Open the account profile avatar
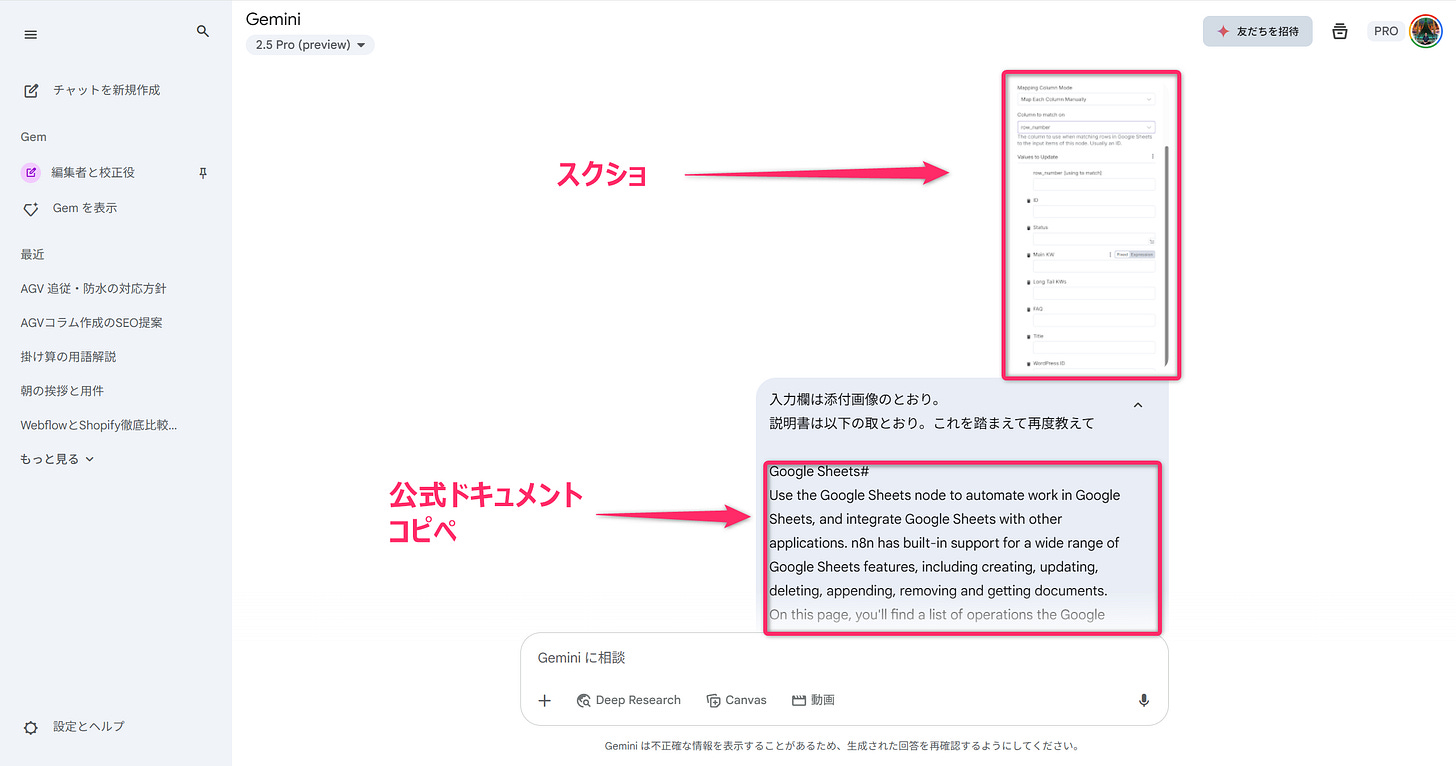The height and width of the screenshot is (766, 1456). coord(1425,31)
